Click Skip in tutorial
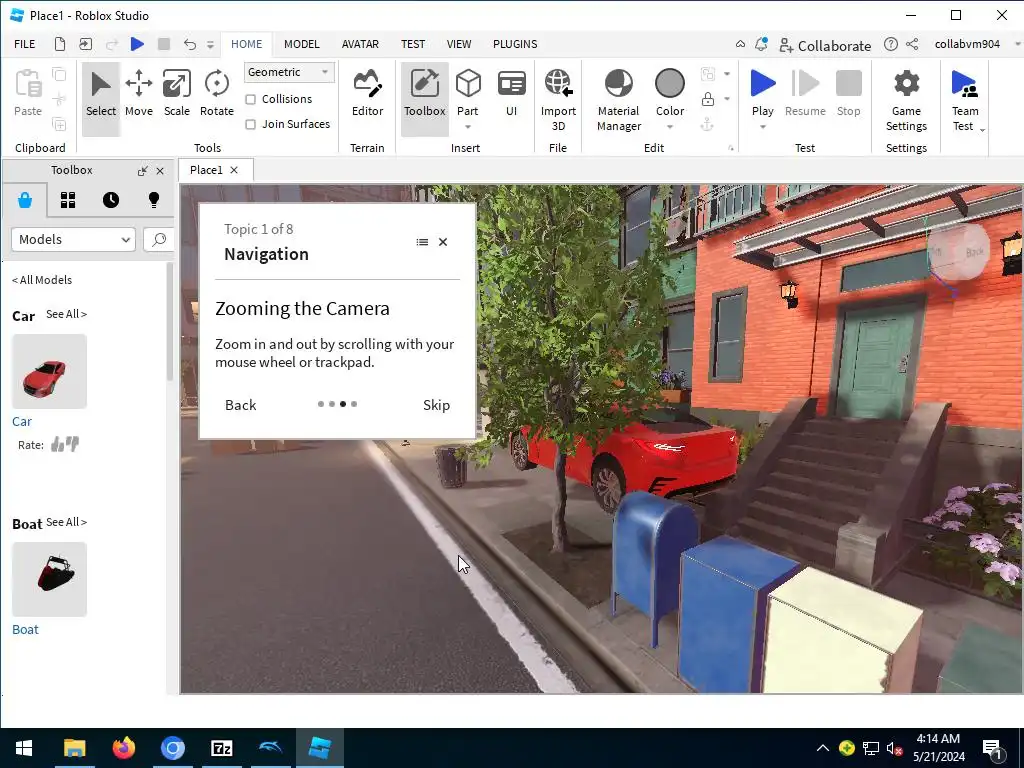 [x=436, y=405]
